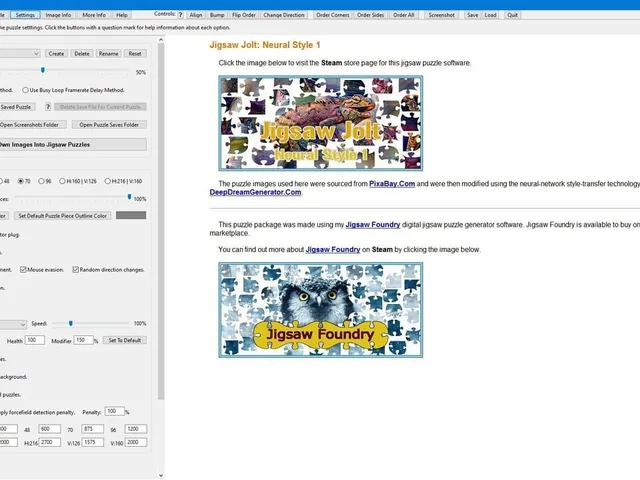Click the settings panel scroll down arrow
640x480 pixels.
[x=161, y=475]
